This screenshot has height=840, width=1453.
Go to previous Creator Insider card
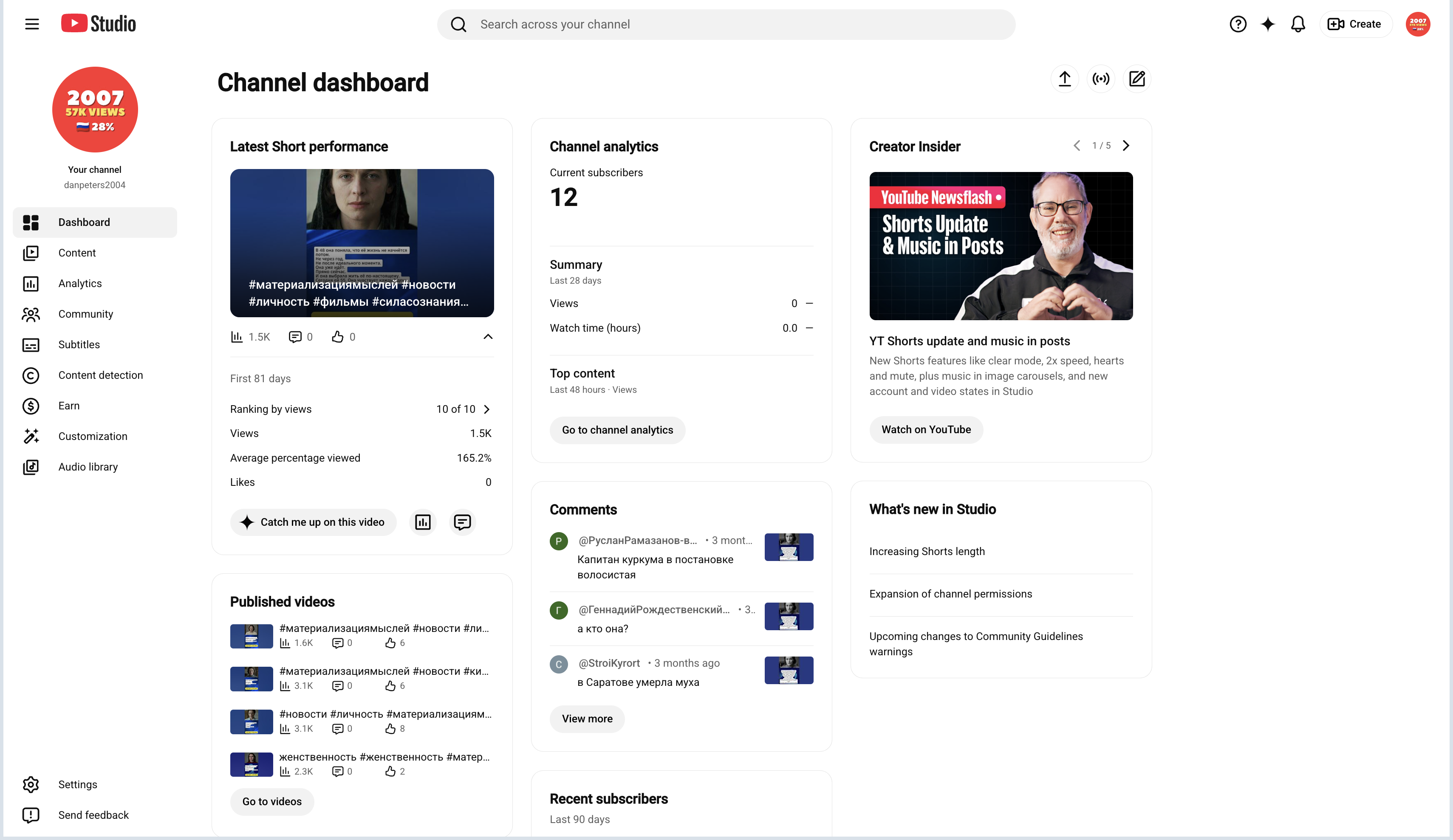[x=1077, y=146]
